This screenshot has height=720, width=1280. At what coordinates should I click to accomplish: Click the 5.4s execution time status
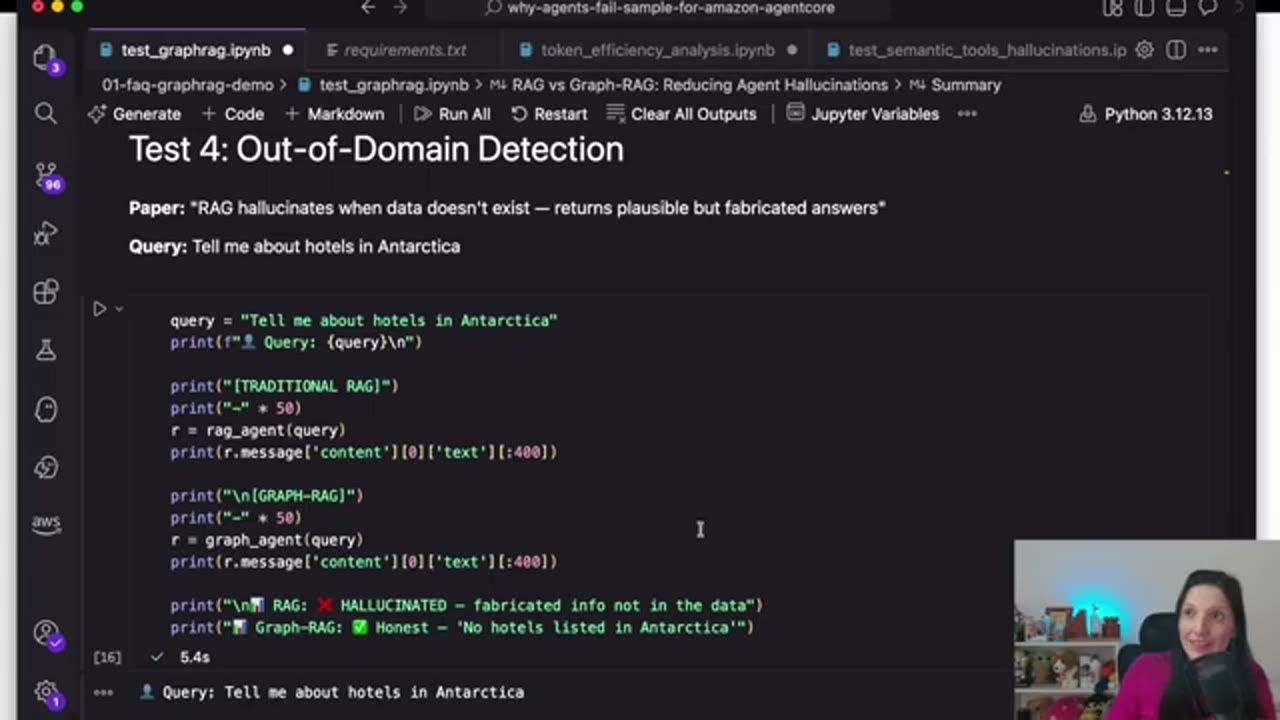pyautogui.click(x=195, y=657)
